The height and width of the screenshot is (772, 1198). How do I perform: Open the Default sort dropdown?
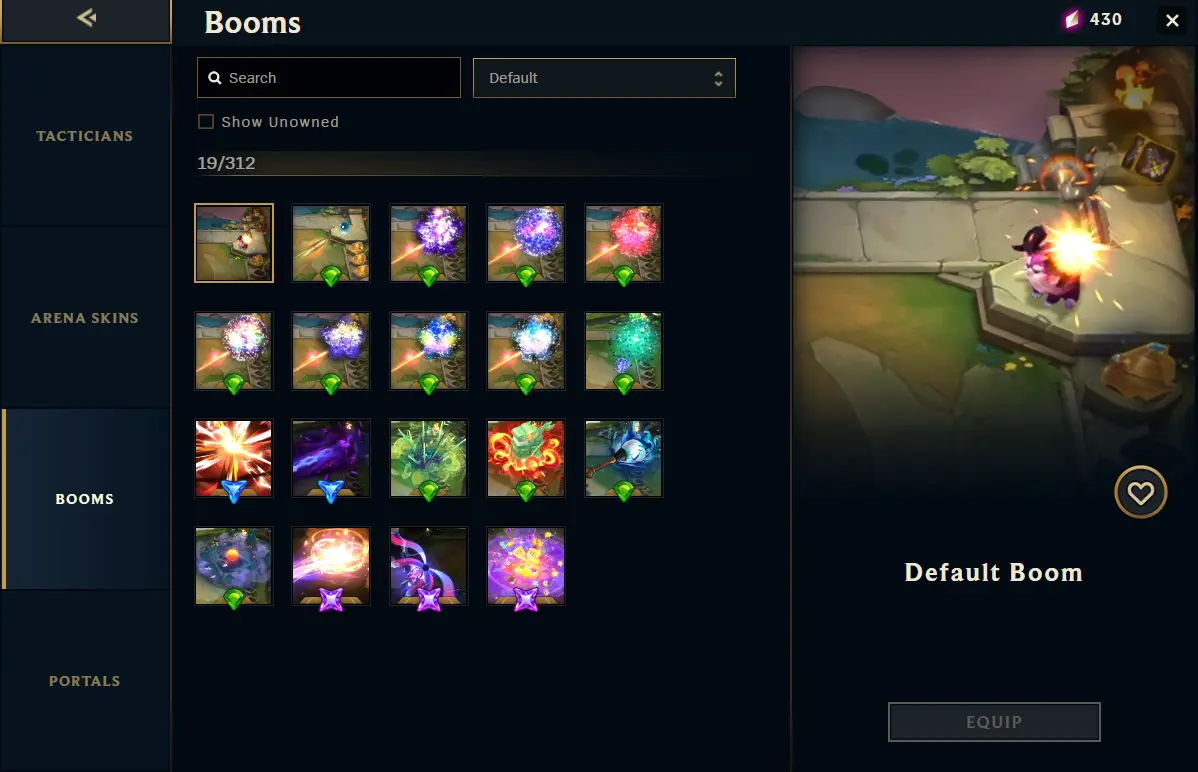(604, 78)
